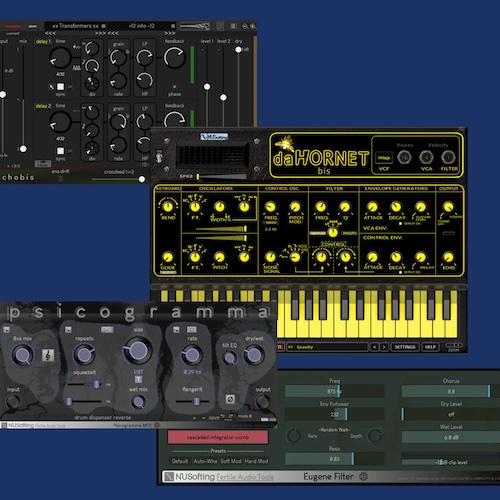500x500 pixels.
Task: Select the Hard Mod preset in Eugene Filter
Action: pos(256,461)
